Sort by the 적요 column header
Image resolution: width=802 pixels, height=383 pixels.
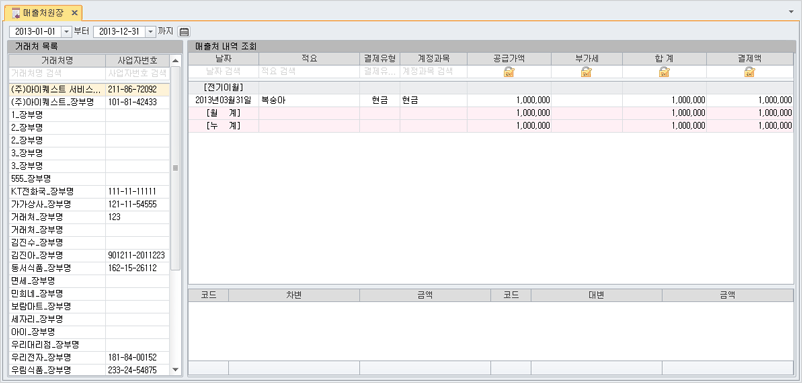[309, 59]
